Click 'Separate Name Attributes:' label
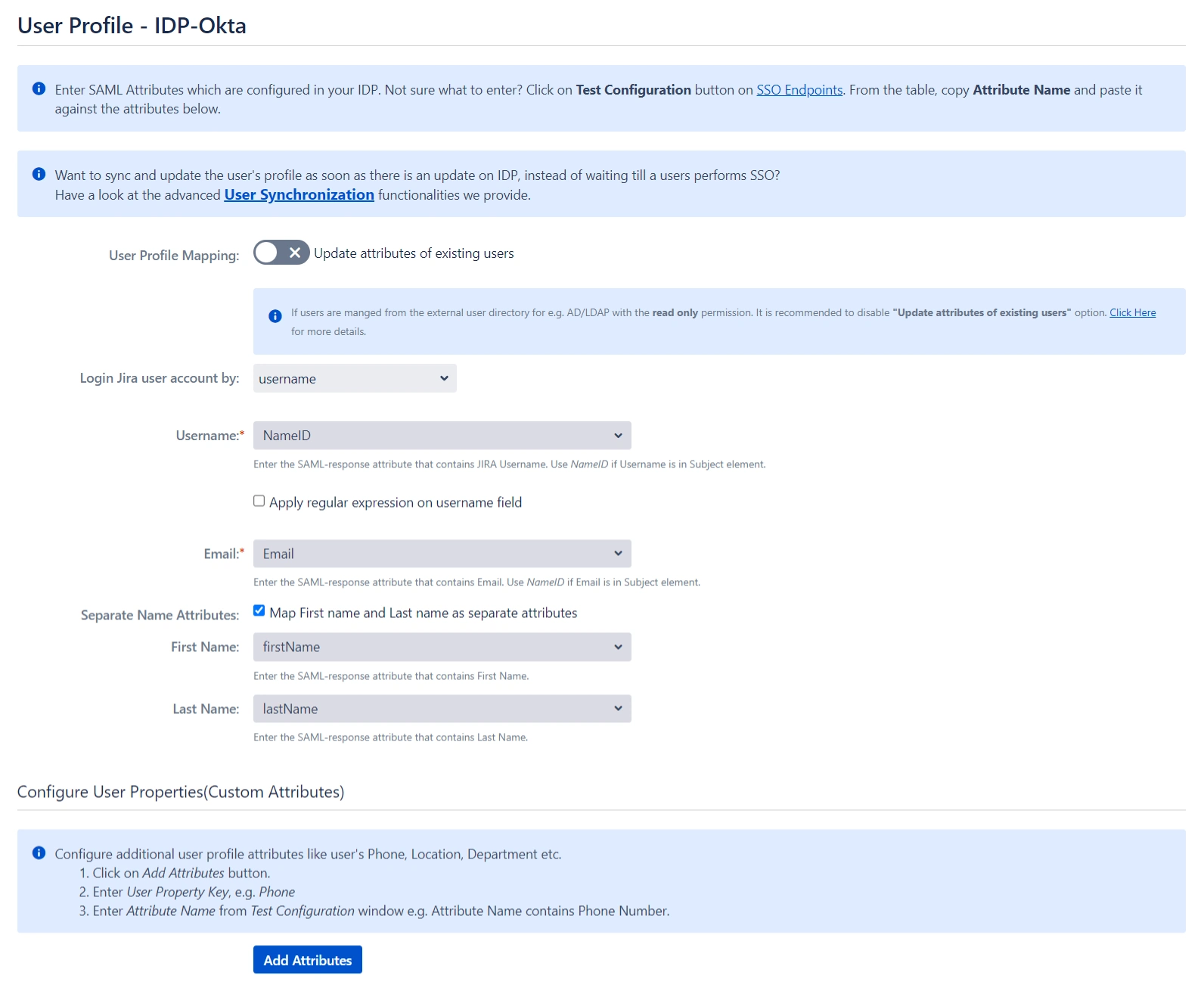The height and width of the screenshot is (987, 1204). (x=160, y=615)
